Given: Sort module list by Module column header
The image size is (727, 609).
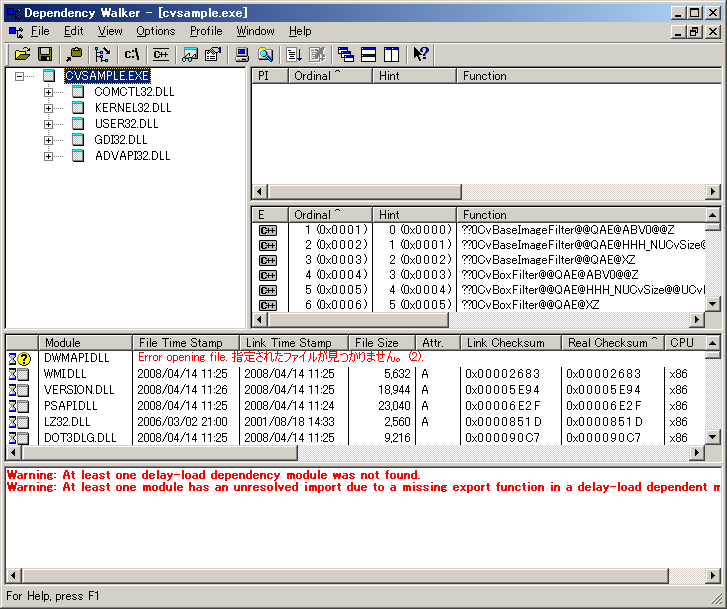Looking at the screenshot, I should click(86, 343).
